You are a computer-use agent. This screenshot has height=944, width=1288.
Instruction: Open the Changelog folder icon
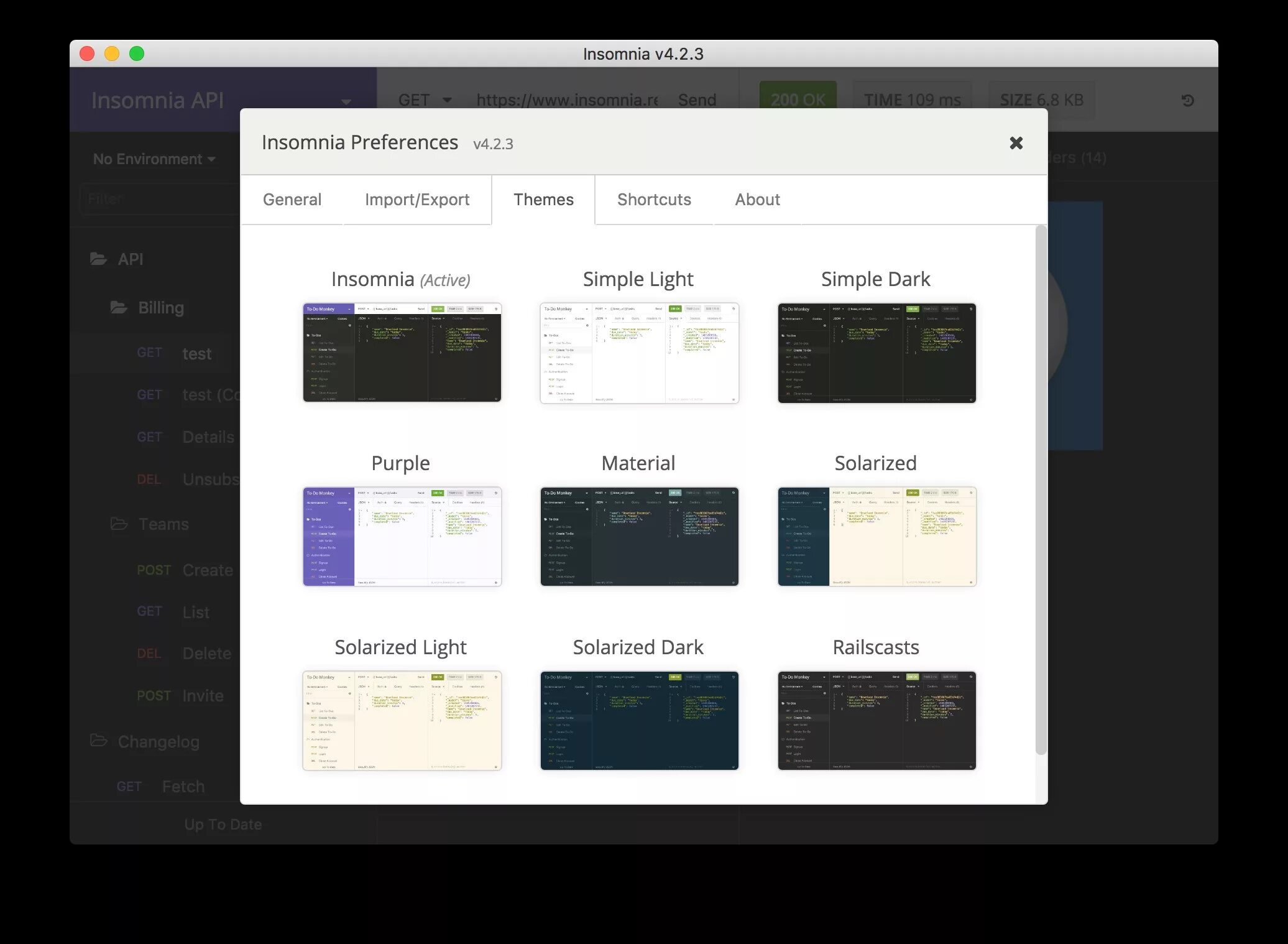coord(98,741)
